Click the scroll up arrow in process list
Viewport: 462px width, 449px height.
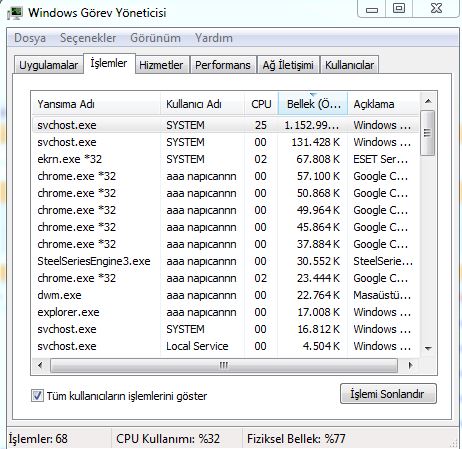[x=428, y=101]
